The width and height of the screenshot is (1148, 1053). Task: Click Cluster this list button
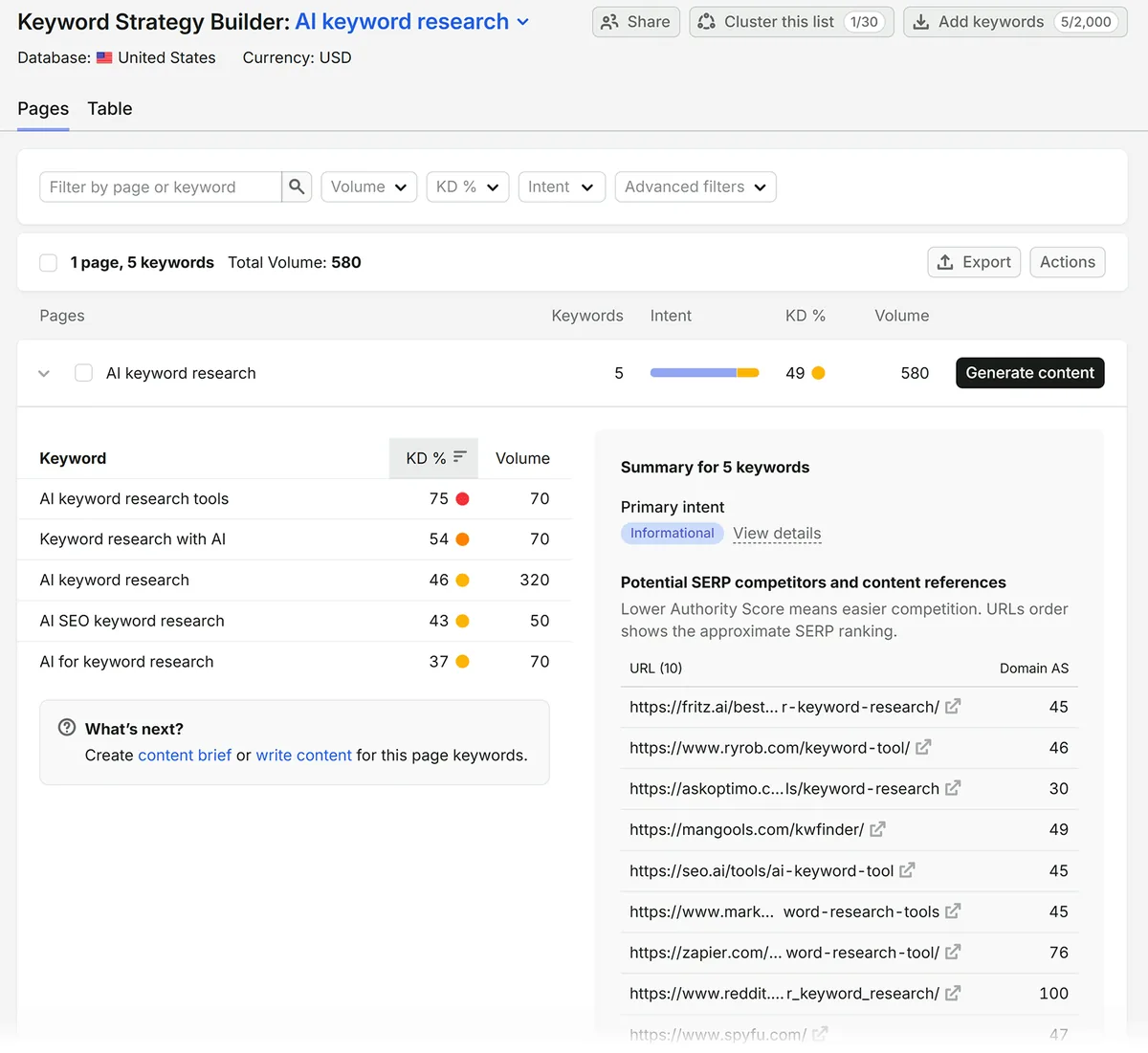click(x=792, y=21)
